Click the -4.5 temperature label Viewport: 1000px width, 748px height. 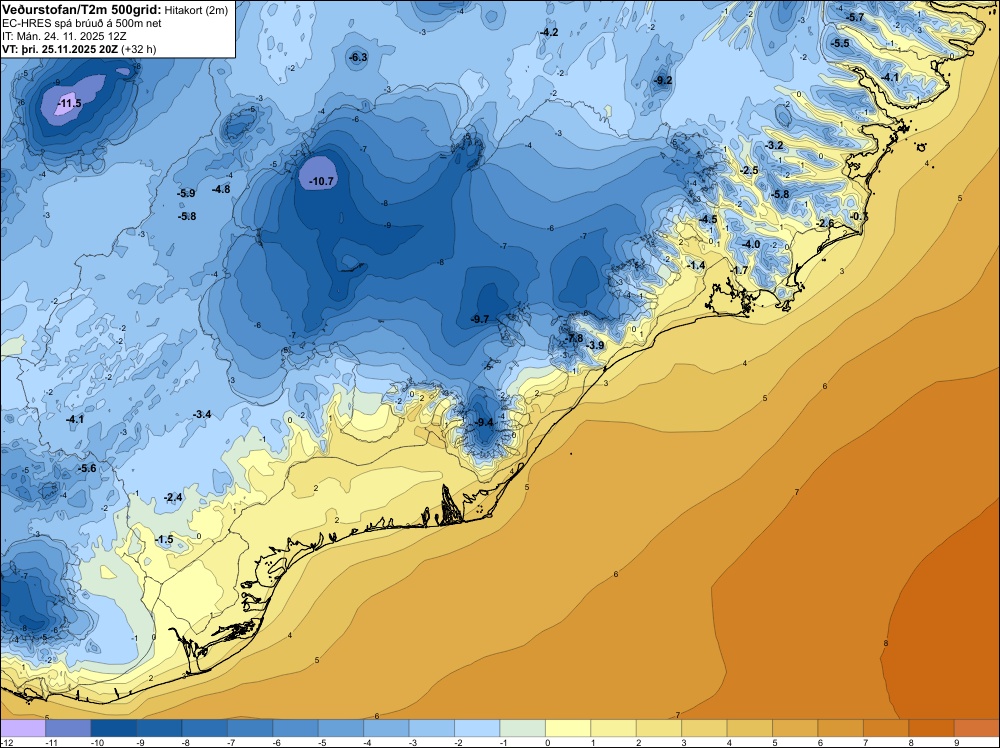click(709, 219)
